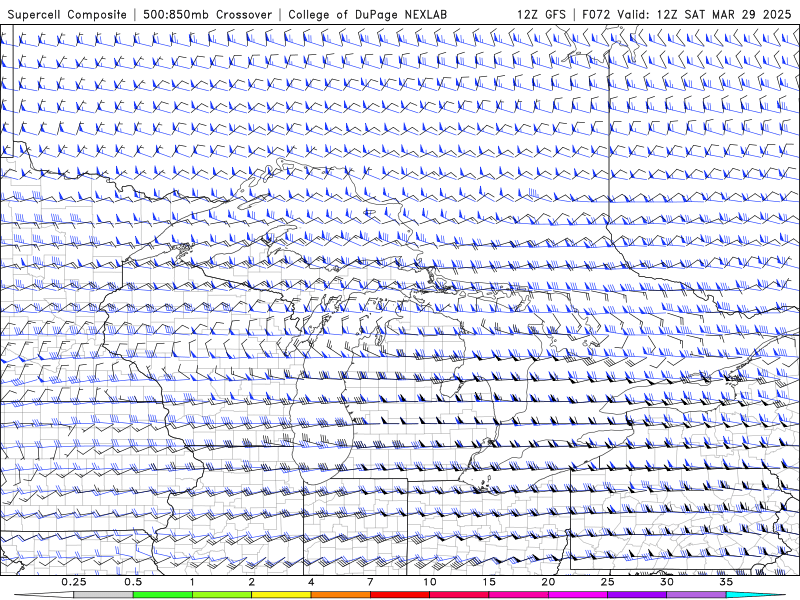Click the magenta swatch between 20 and 25

click(578, 595)
